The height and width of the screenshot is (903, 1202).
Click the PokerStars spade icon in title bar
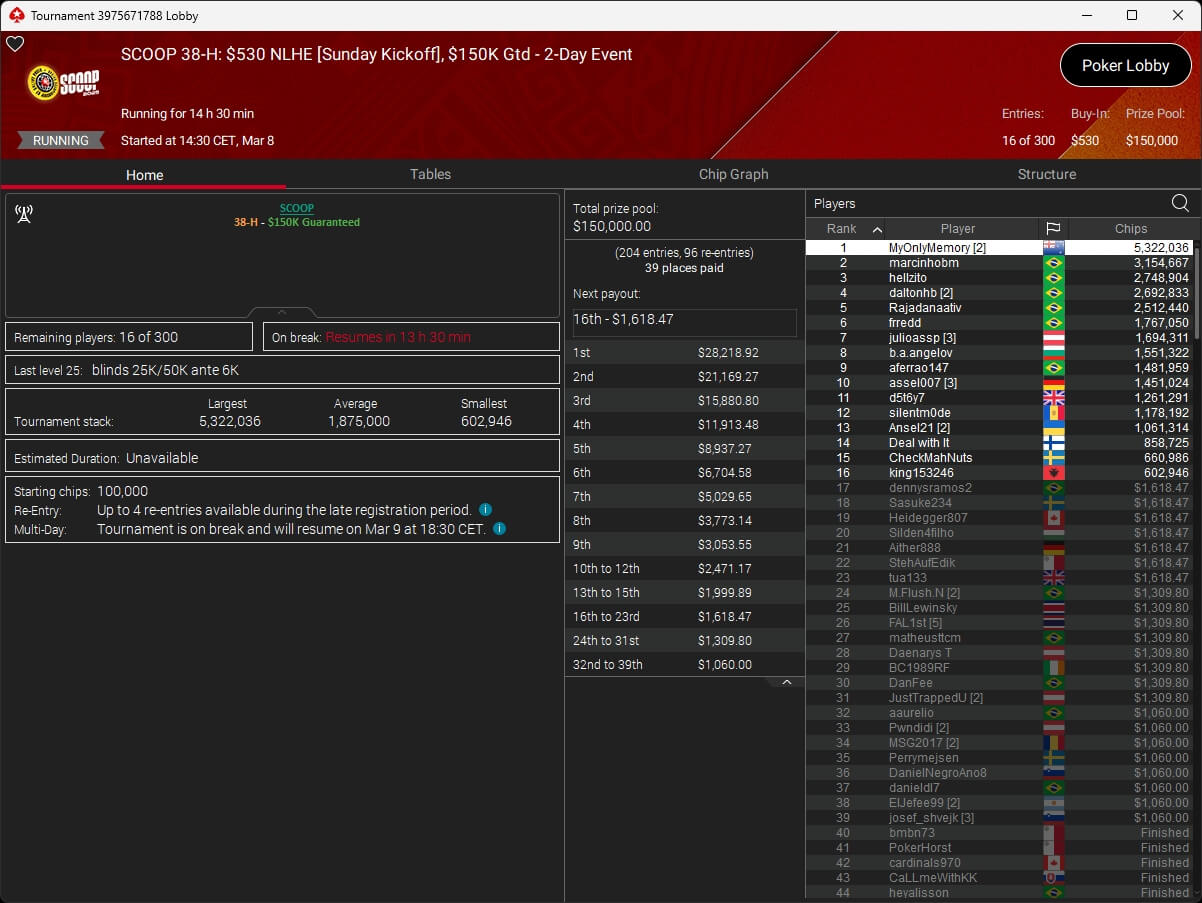coord(16,15)
